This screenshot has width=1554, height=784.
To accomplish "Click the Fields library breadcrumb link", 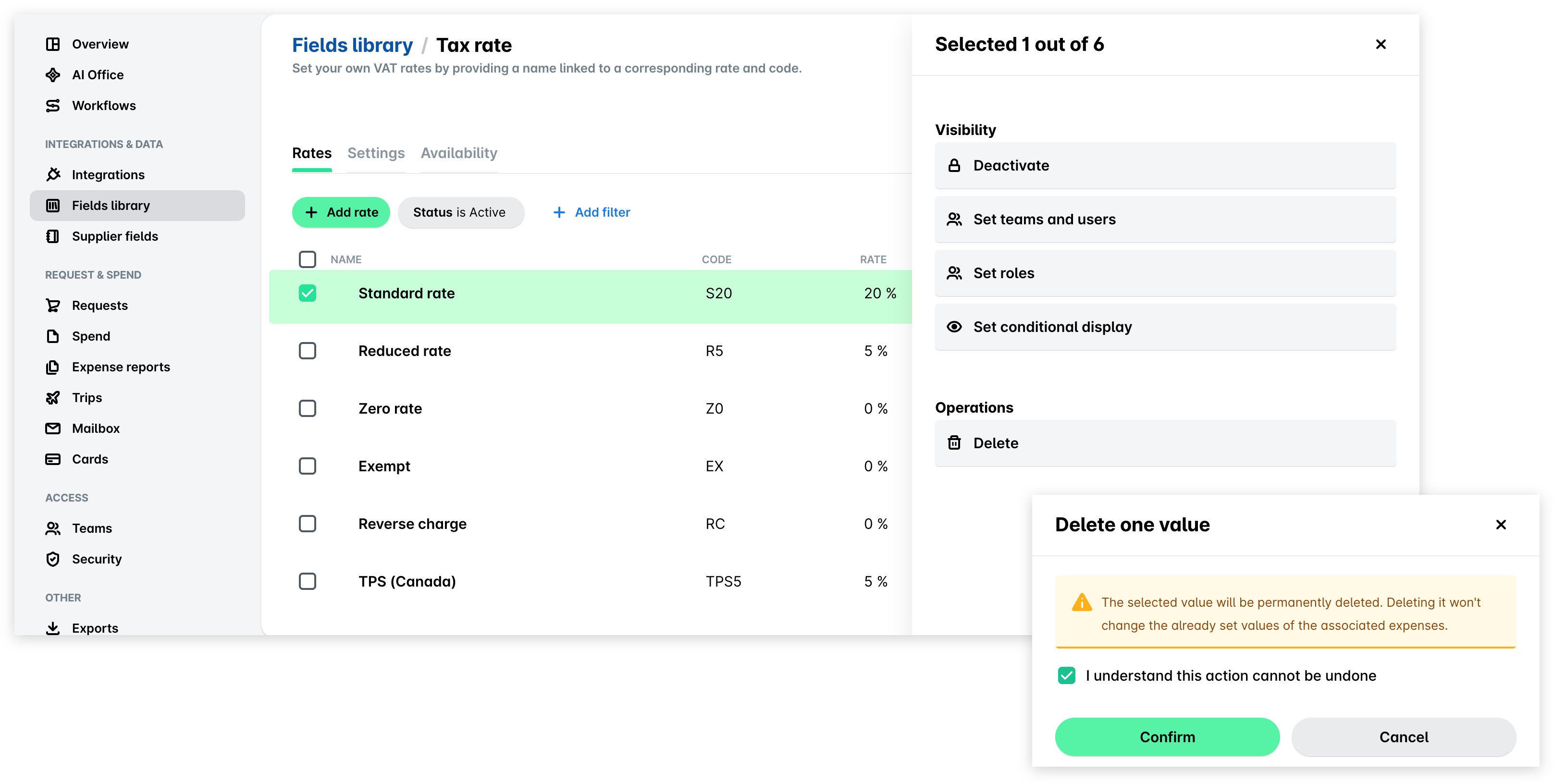I will pyautogui.click(x=352, y=45).
